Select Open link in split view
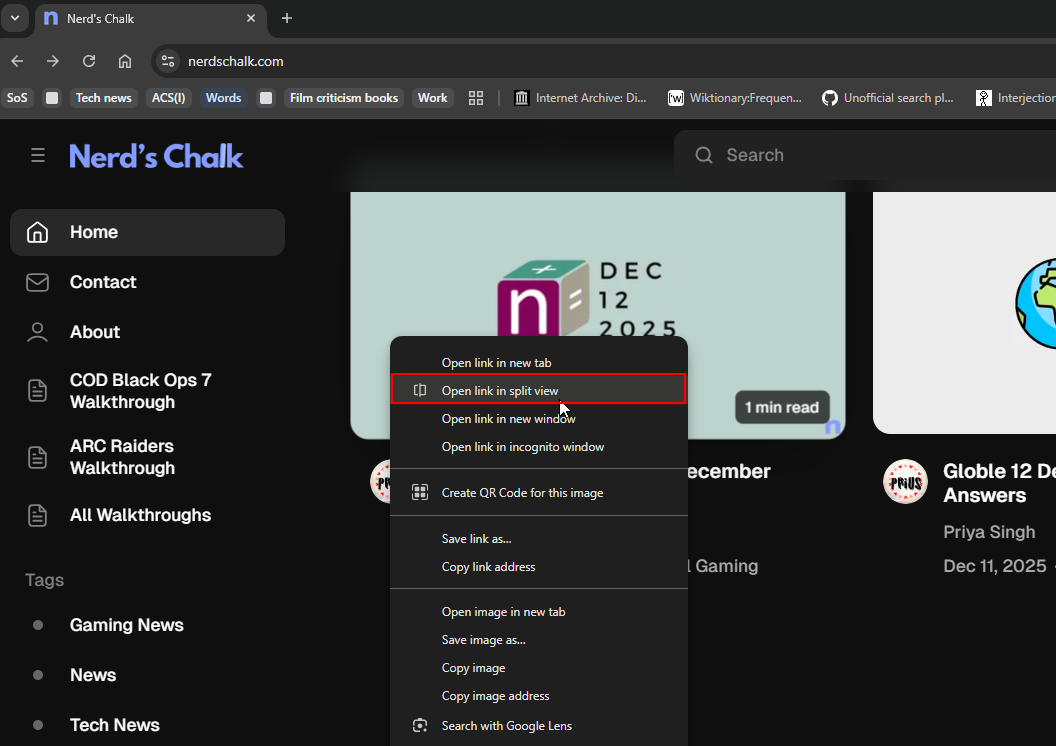Image resolution: width=1056 pixels, height=746 pixels. pyautogui.click(x=500, y=391)
